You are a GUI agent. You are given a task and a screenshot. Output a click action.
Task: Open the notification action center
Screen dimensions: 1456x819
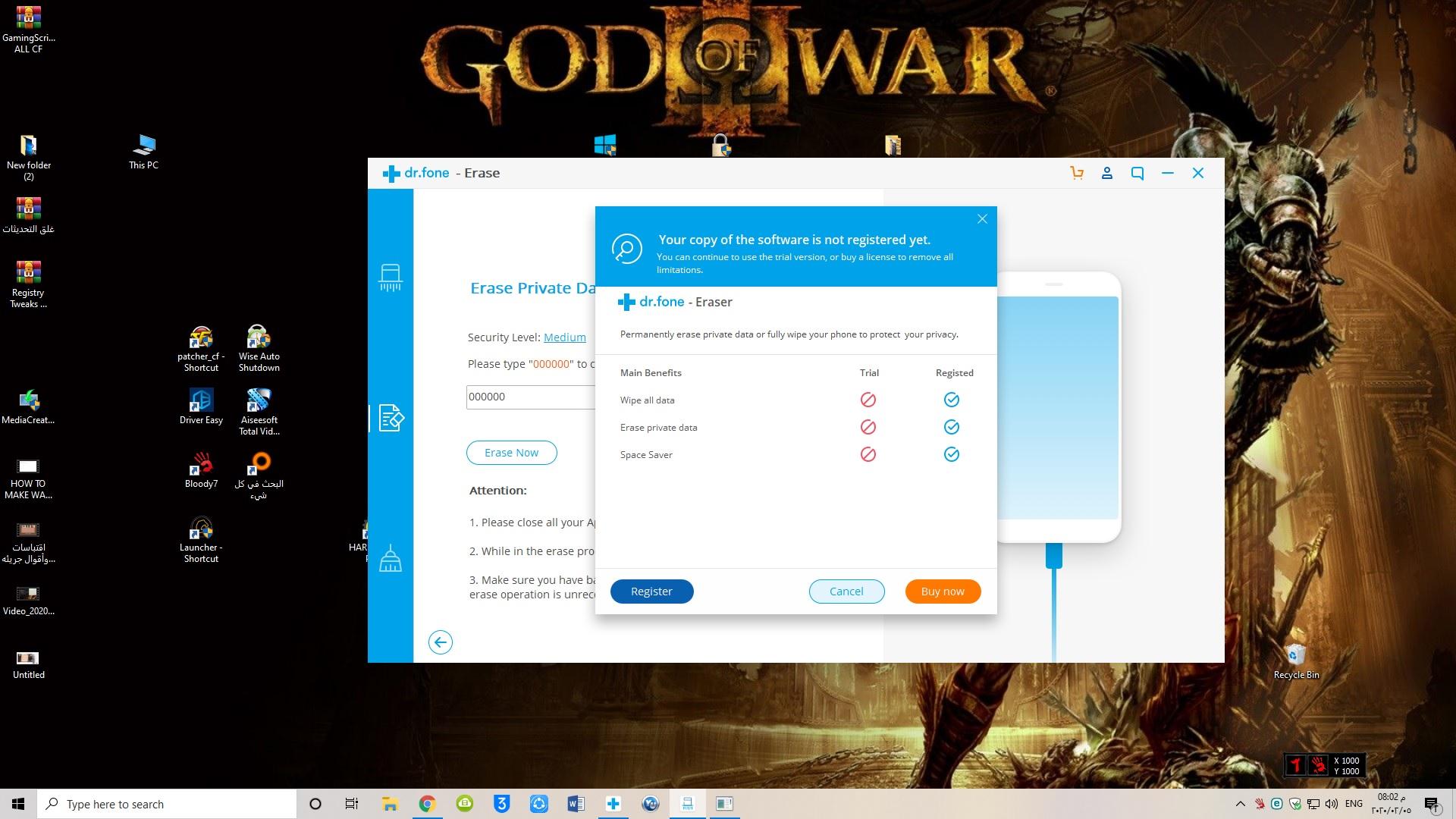(1431, 804)
